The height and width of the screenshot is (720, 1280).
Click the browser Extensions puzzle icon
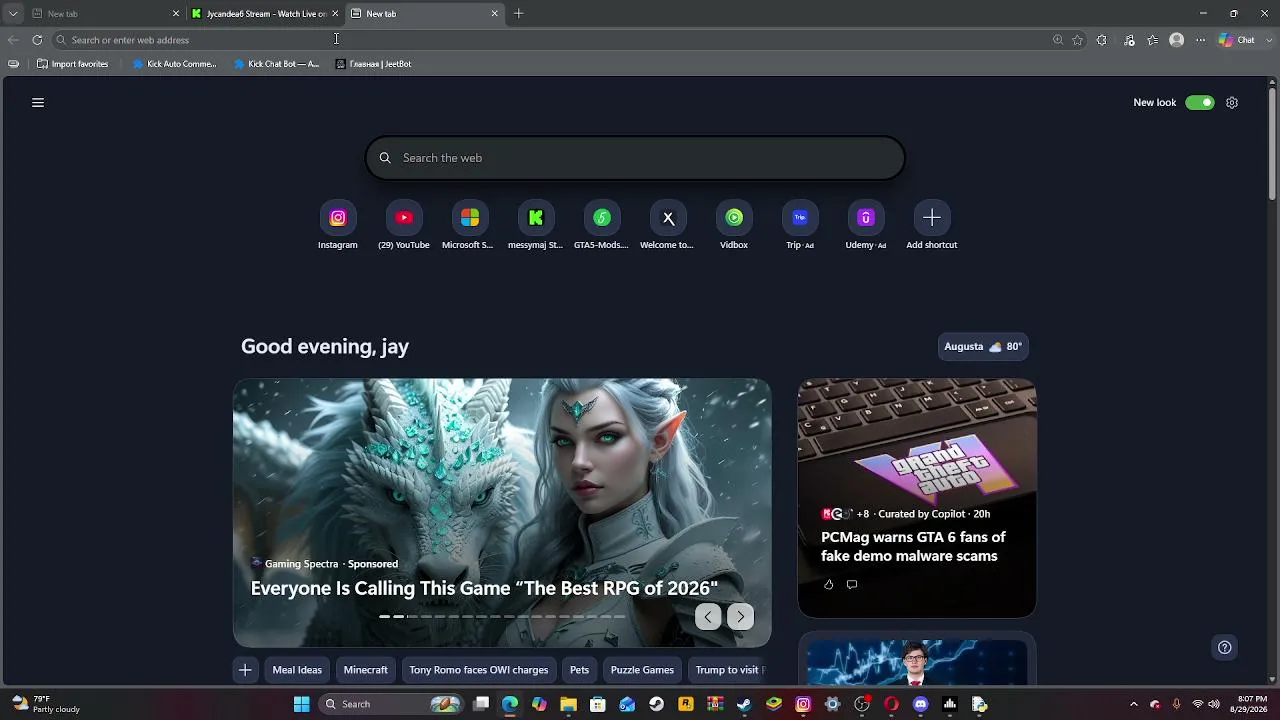pyautogui.click(x=1102, y=40)
